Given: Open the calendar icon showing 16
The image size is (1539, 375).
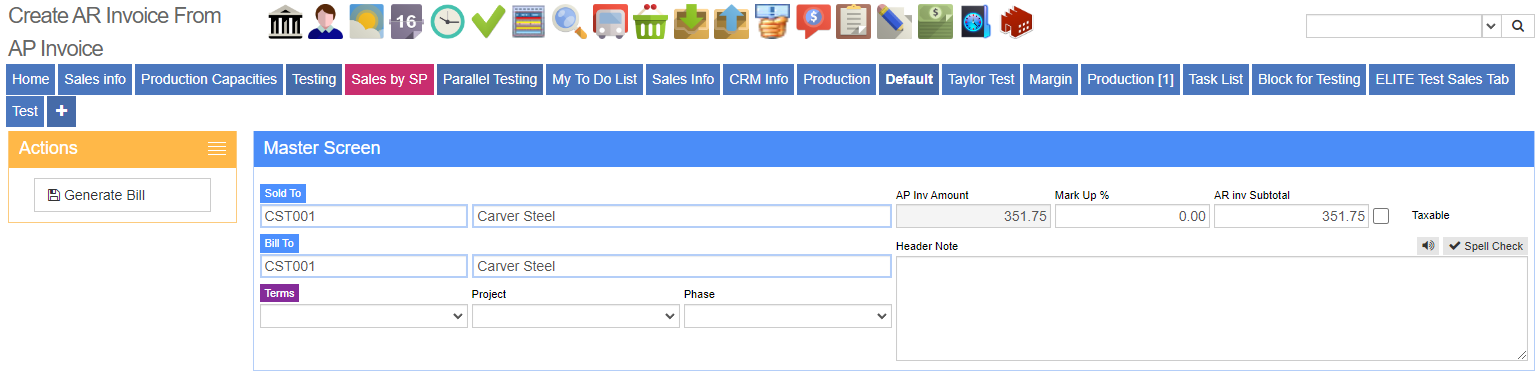Looking at the screenshot, I should (407, 21).
